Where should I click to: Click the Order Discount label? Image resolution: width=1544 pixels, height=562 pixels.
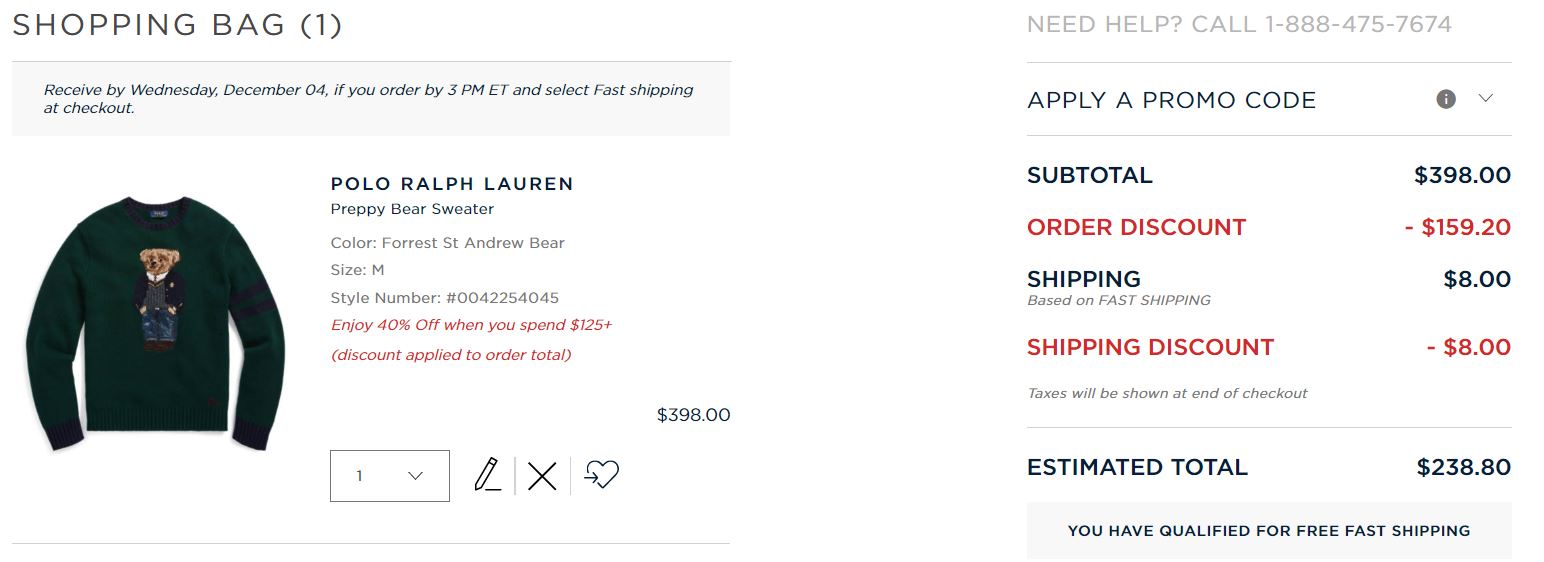(1136, 227)
